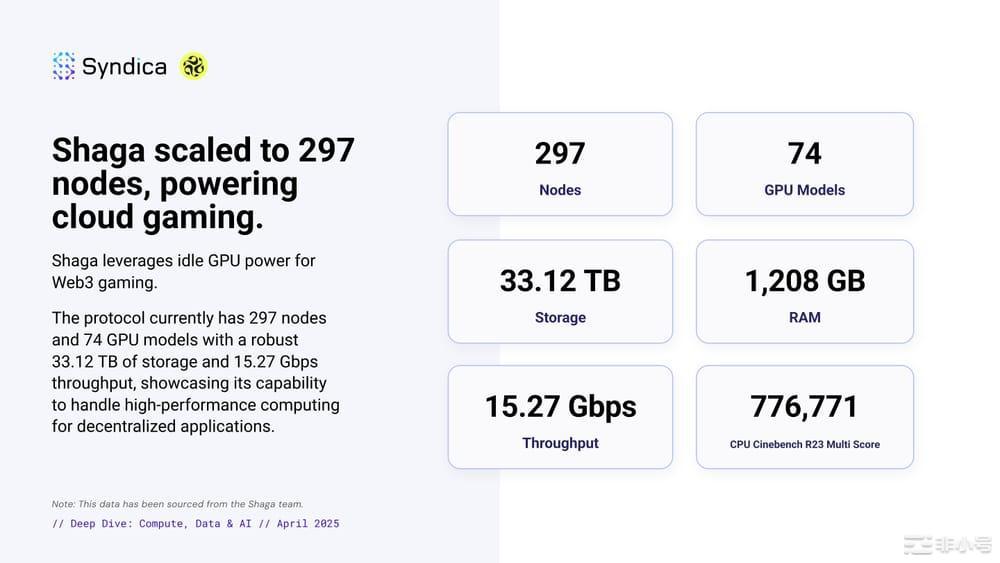The image size is (1000, 563).
Task: Select the Syndica wordmark text
Action: [x=124, y=67]
